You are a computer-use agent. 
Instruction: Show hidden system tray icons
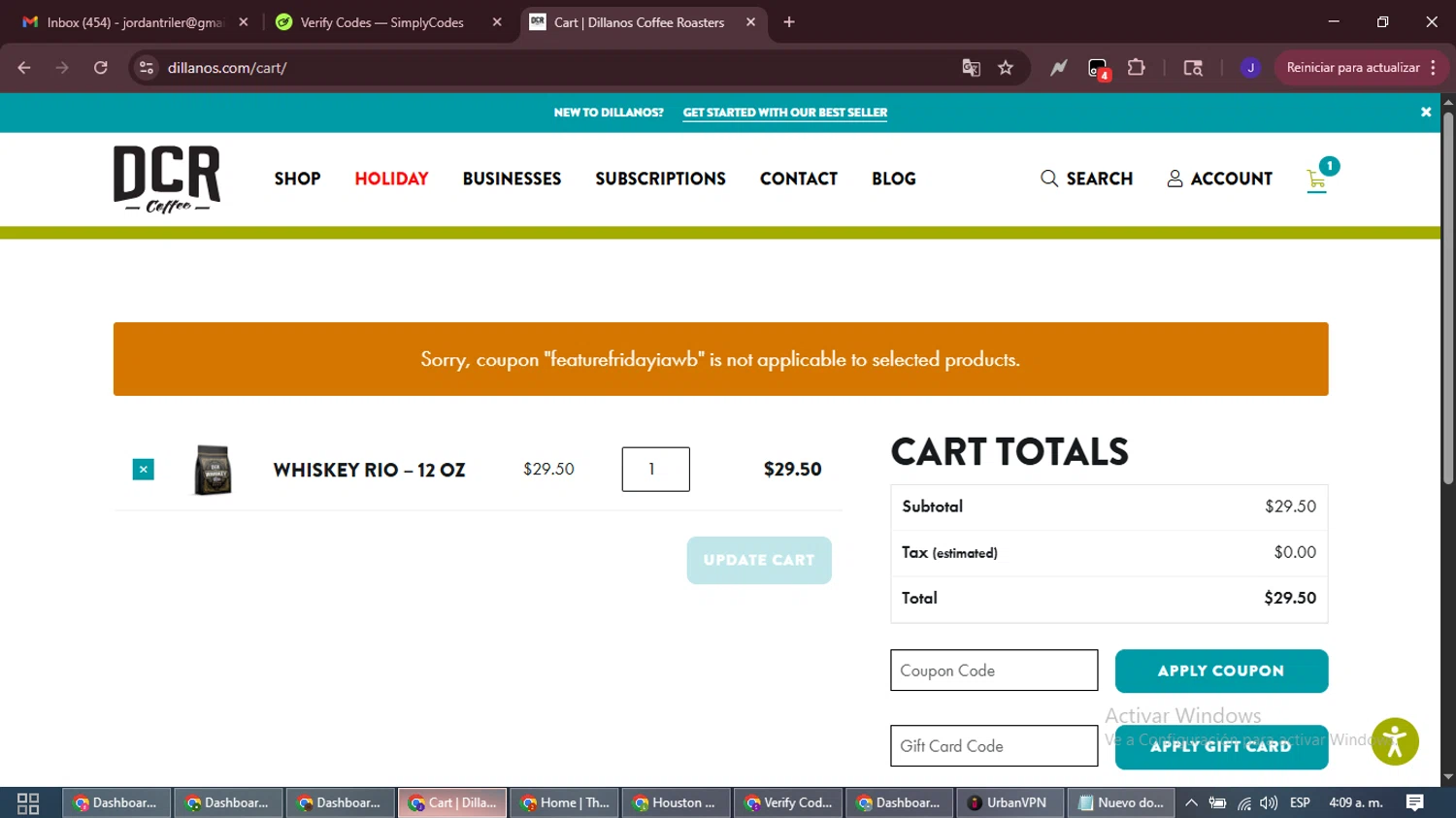(1191, 803)
